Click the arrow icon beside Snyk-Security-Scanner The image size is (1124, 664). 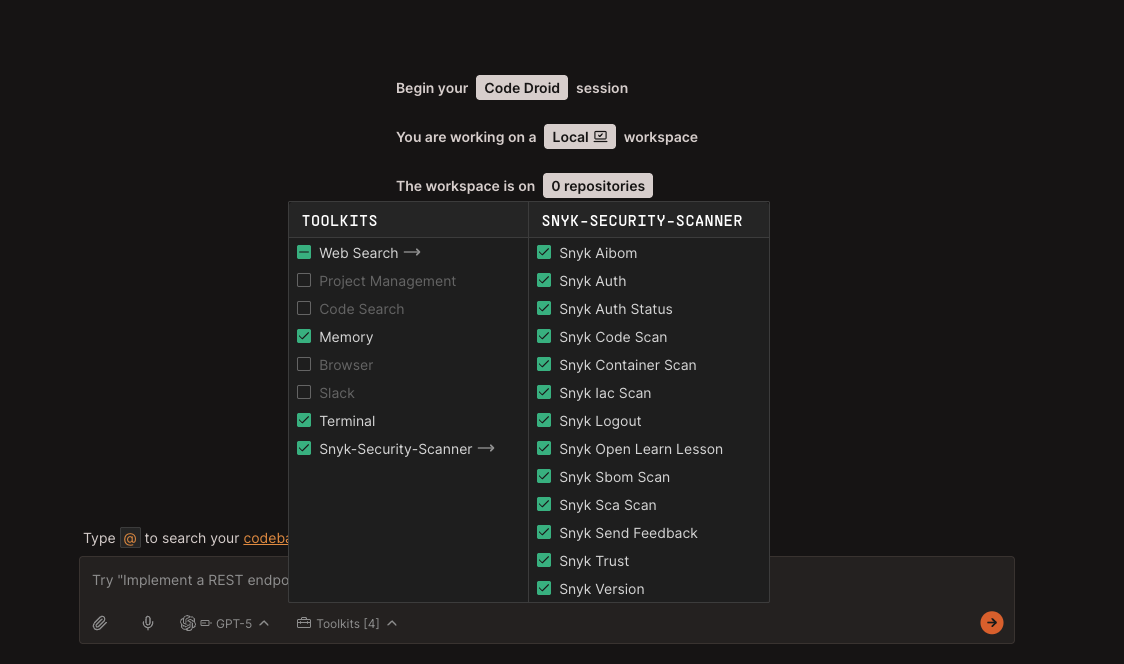tap(486, 449)
